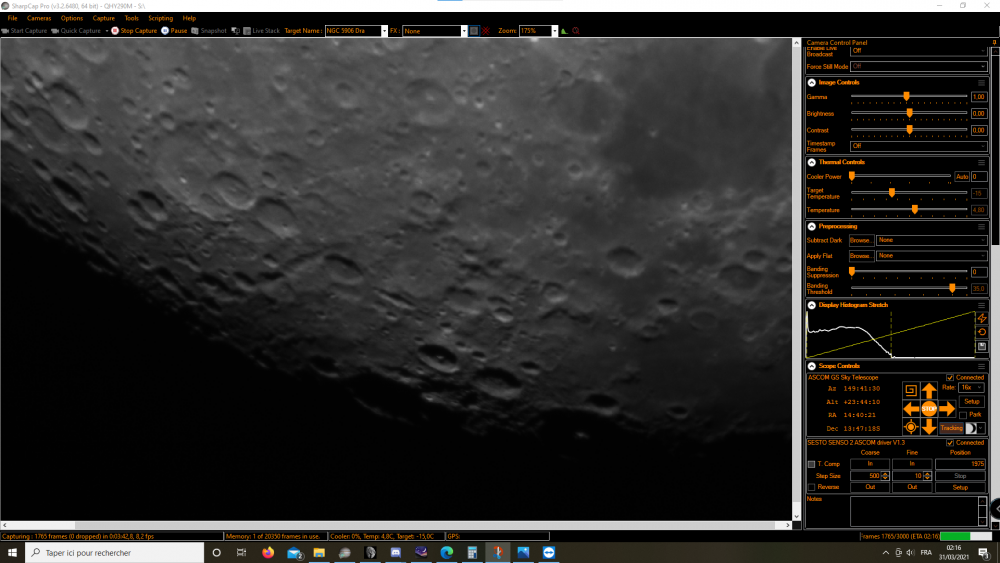Open the Scope Controls section menu icon
1000x563 pixels.
coord(982,367)
